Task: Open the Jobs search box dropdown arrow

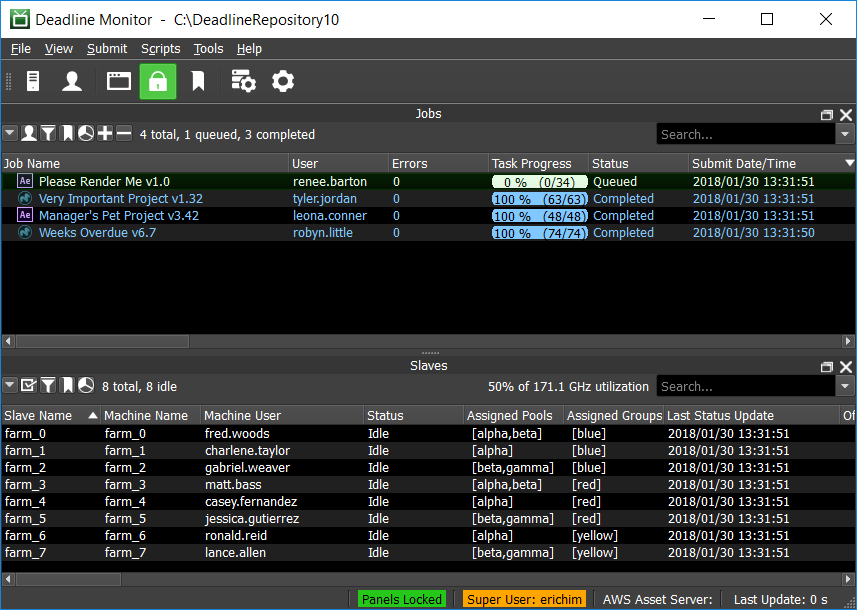Action: 845,134
